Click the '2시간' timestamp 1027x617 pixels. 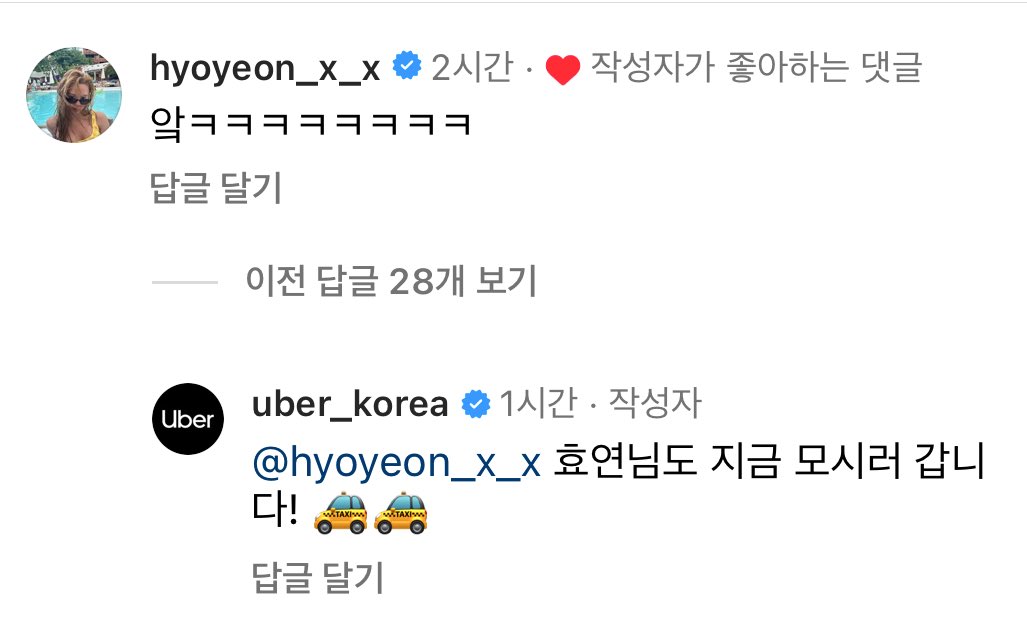pyautogui.click(x=472, y=67)
